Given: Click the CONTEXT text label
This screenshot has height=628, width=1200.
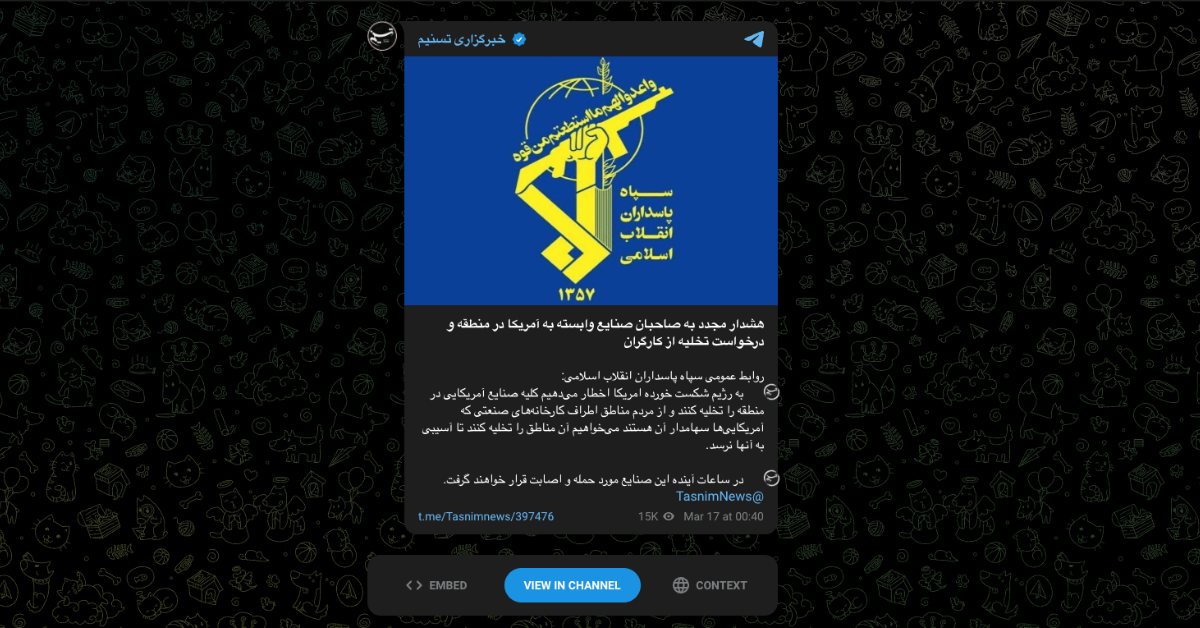Looking at the screenshot, I should point(721,585).
